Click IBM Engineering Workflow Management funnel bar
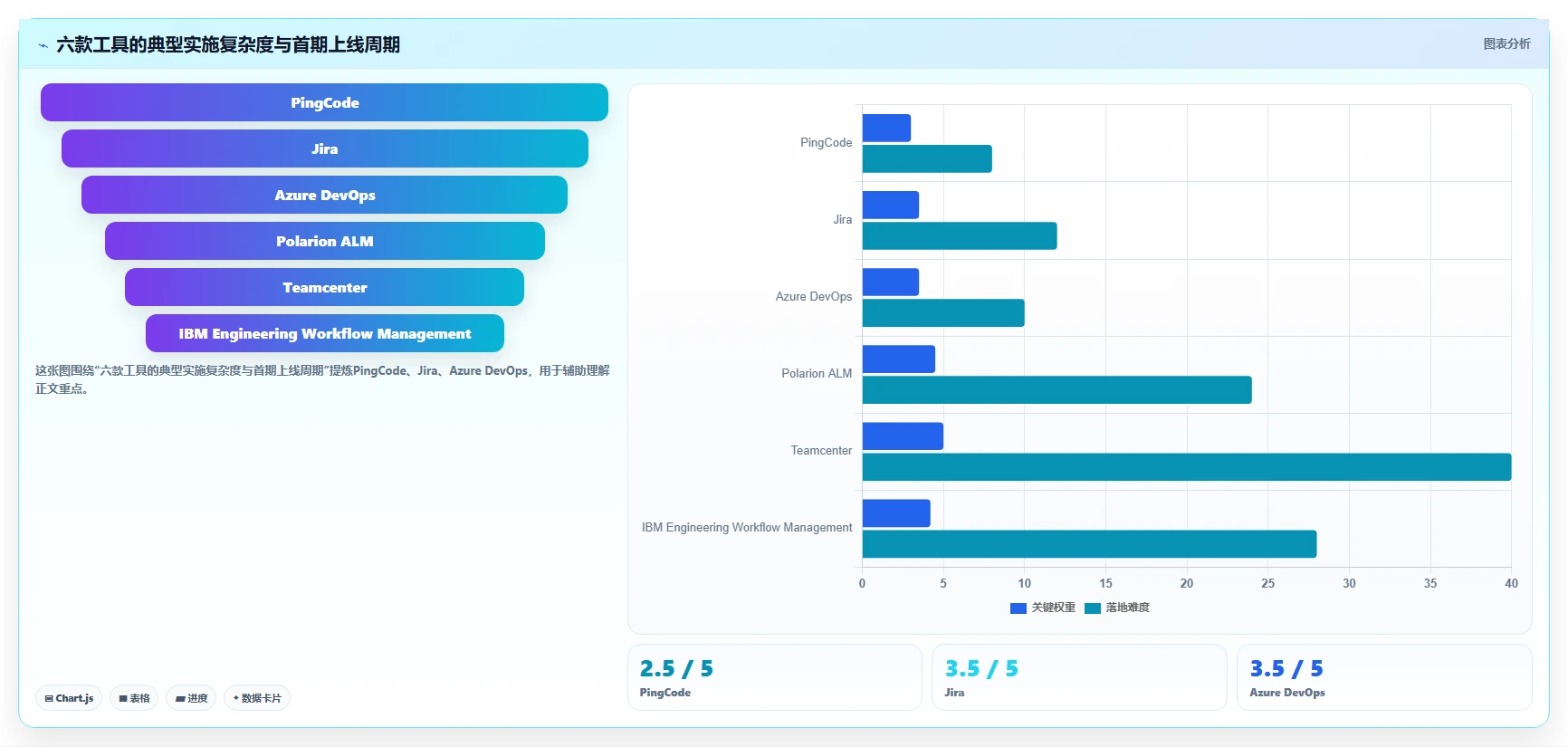This screenshot has width=1568, height=747. (x=324, y=333)
